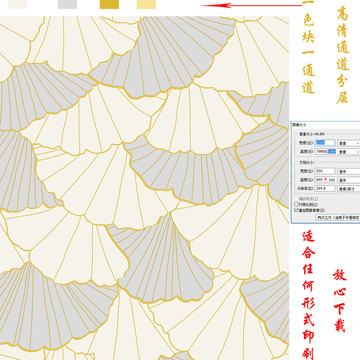The image size is (360, 360).
Task: Open the resolution 像素/英寸 unit dropdown
Action: (349, 189)
